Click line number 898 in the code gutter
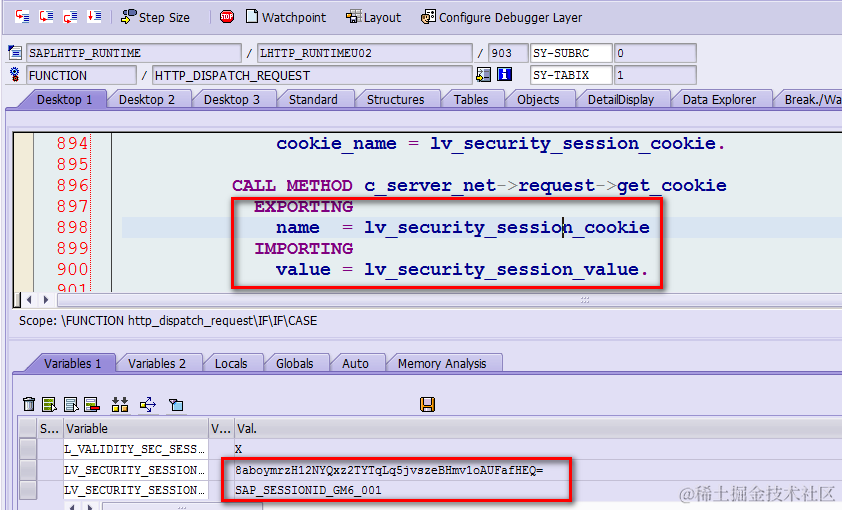This screenshot has height=510, width=842. (72, 227)
